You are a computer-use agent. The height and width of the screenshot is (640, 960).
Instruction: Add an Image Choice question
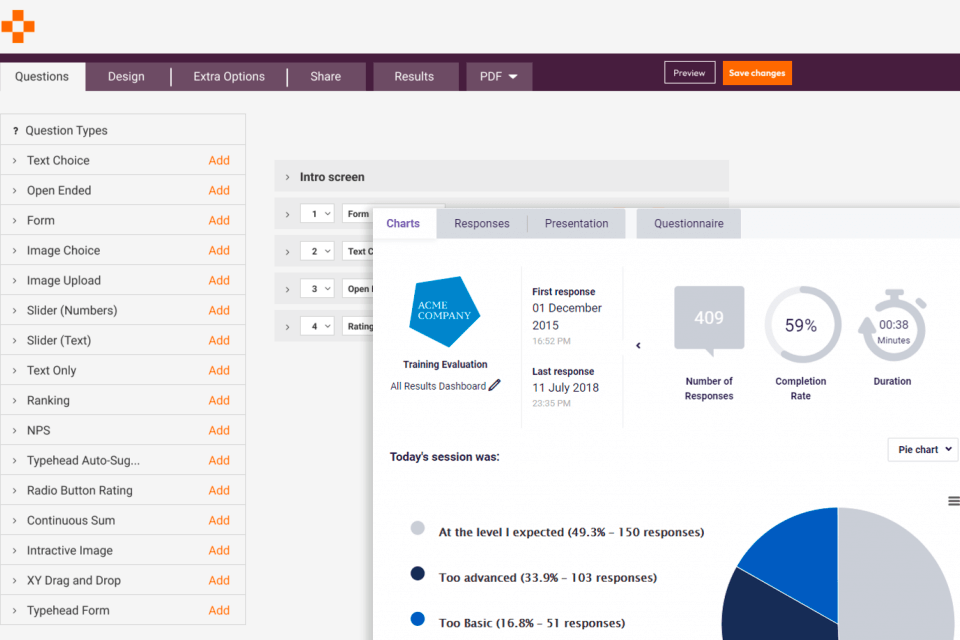point(219,250)
